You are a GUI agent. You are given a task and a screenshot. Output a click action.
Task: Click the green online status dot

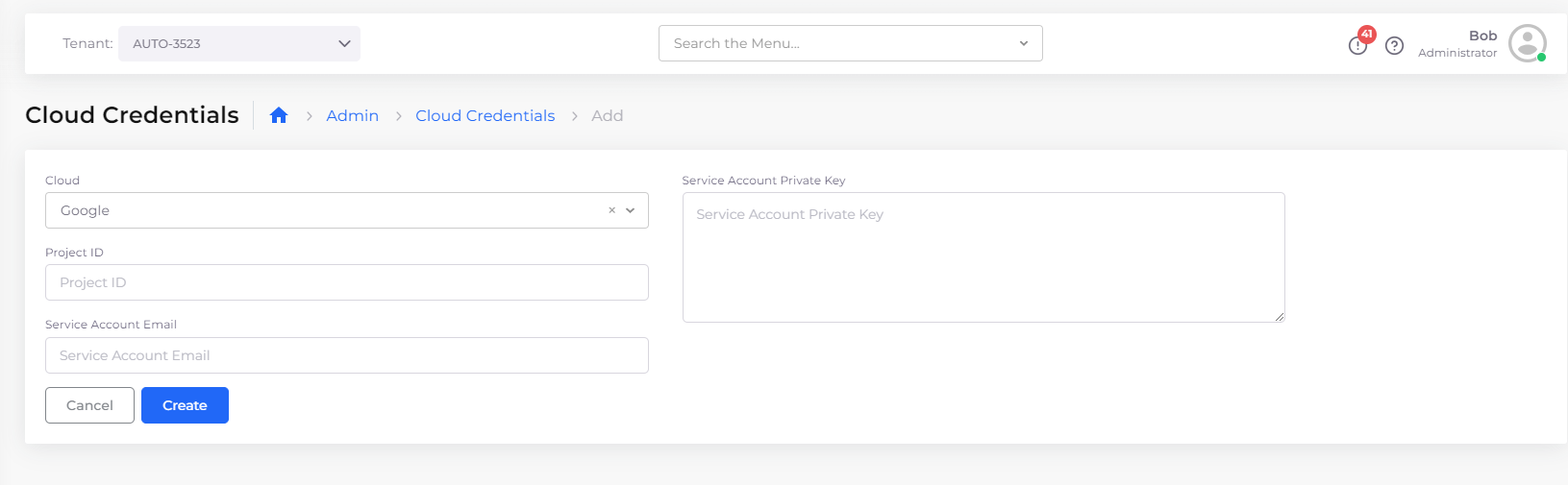[1541, 58]
